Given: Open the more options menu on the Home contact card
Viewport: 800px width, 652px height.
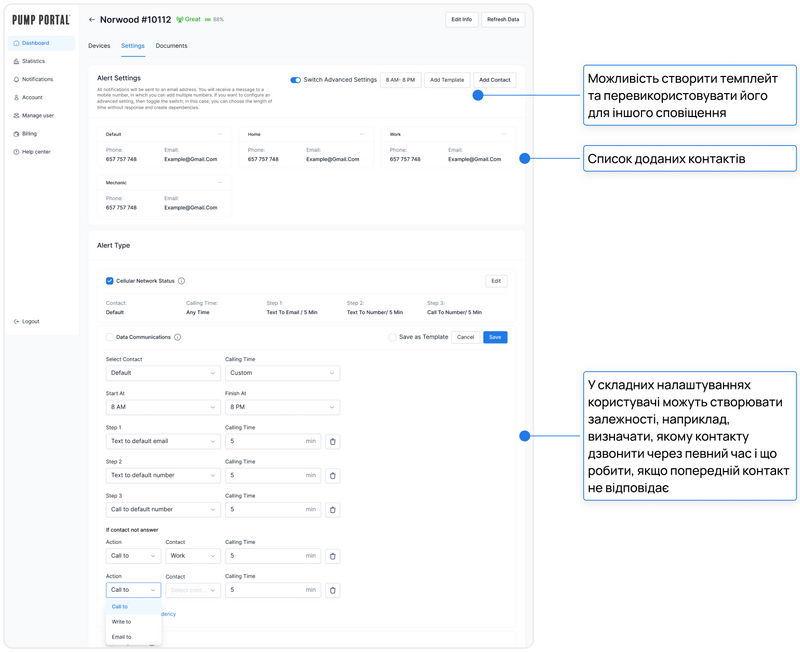Looking at the screenshot, I should 362,134.
